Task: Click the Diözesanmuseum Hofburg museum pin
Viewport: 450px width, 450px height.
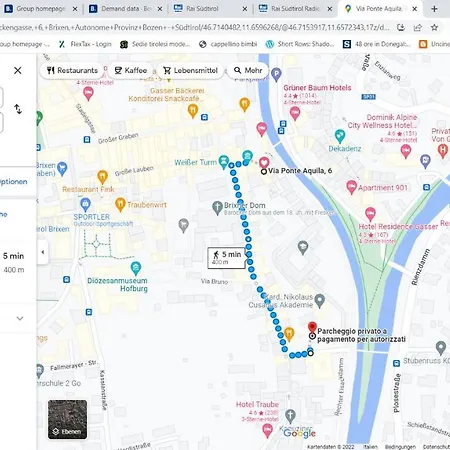Action: (136, 269)
